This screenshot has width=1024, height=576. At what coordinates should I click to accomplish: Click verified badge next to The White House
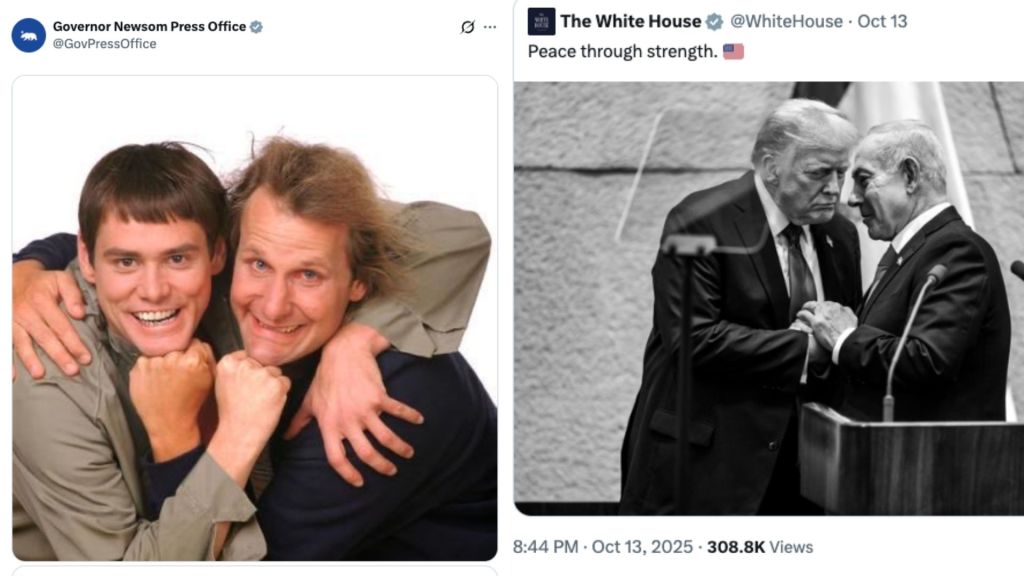point(714,21)
